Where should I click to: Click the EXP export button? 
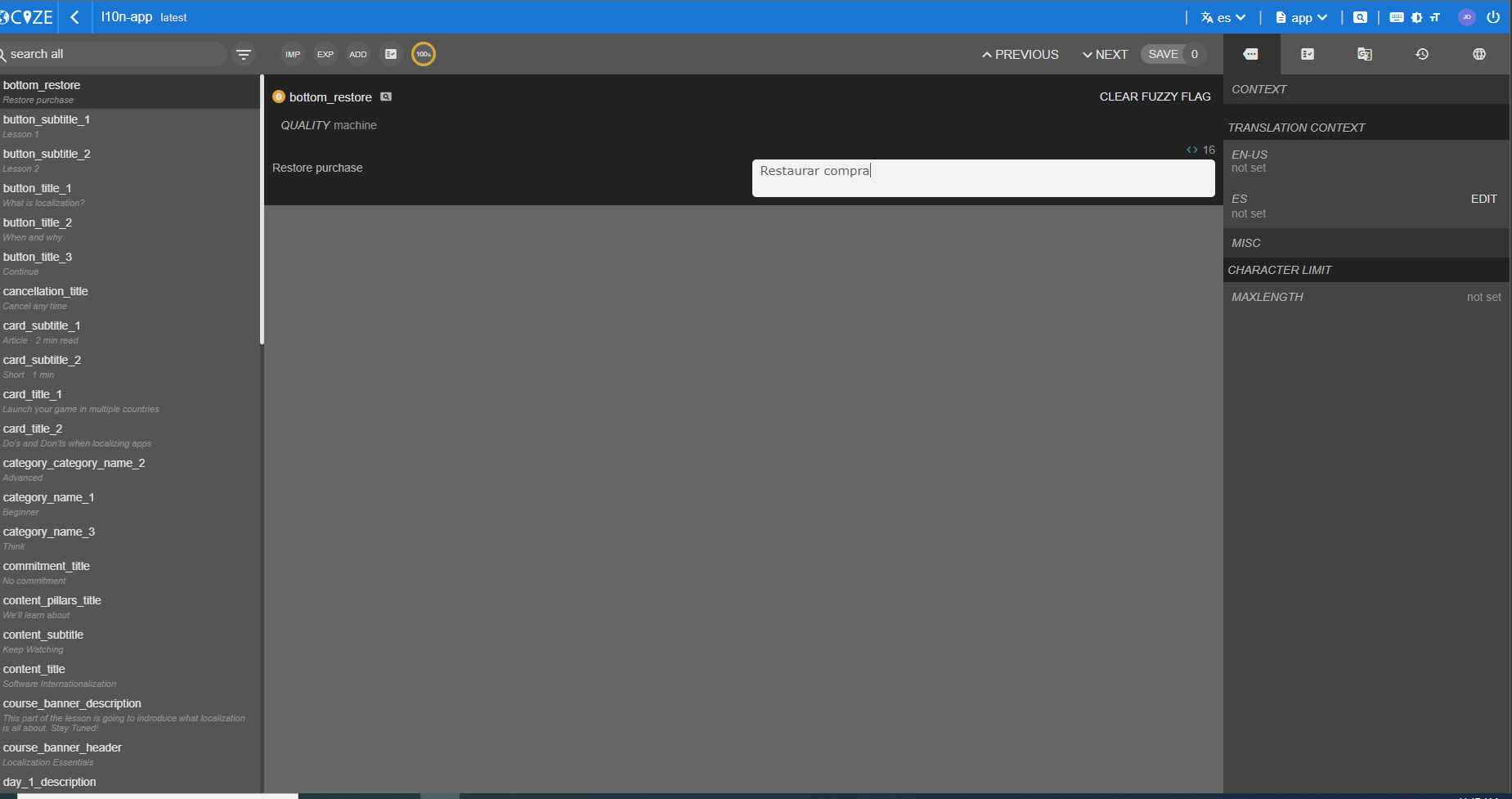click(x=325, y=54)
